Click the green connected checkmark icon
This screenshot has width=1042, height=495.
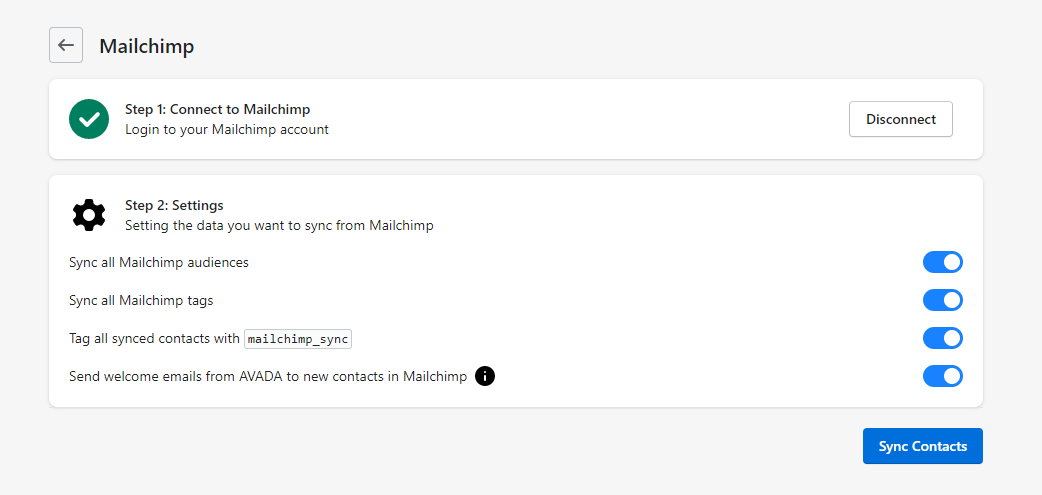coord(89,119)
